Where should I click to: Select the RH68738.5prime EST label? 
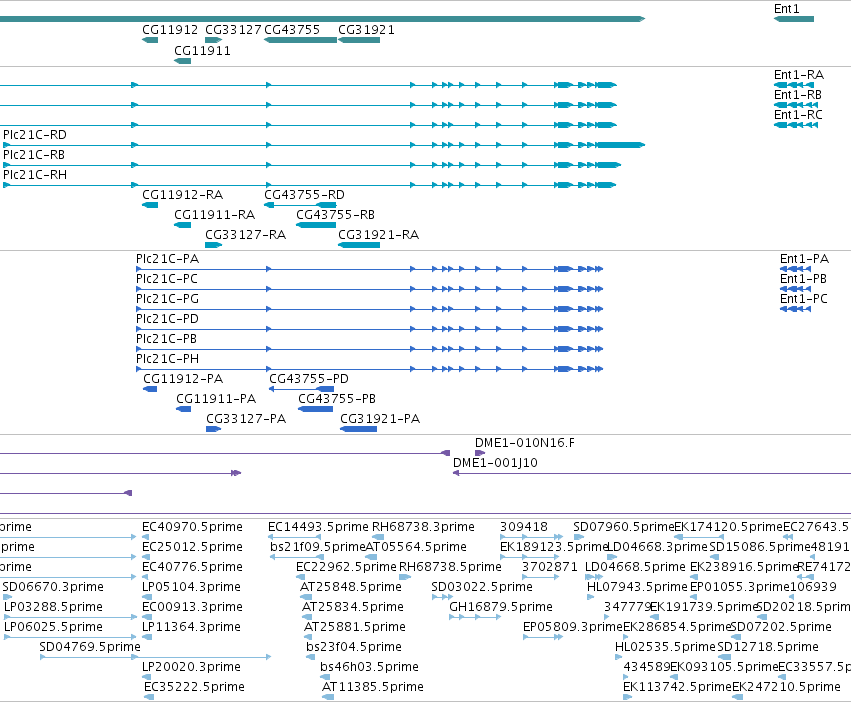[450, 567]
